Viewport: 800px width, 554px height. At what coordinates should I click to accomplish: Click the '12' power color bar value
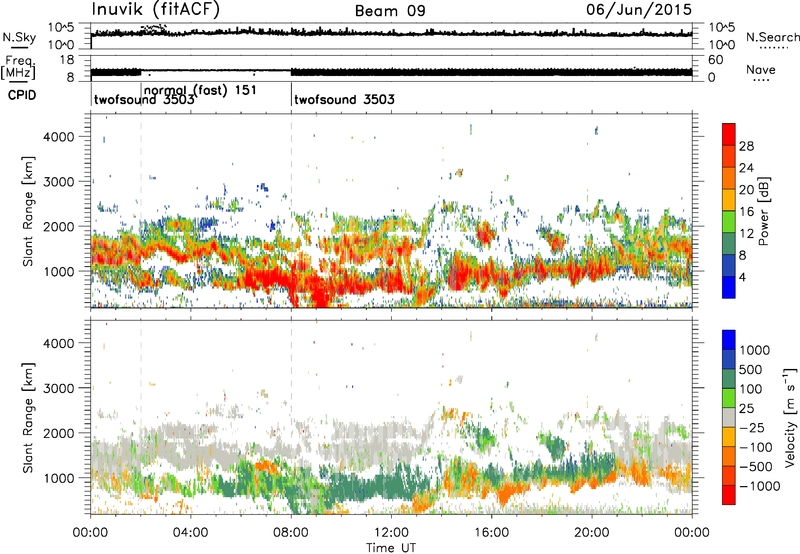click(x=746, y=234)
